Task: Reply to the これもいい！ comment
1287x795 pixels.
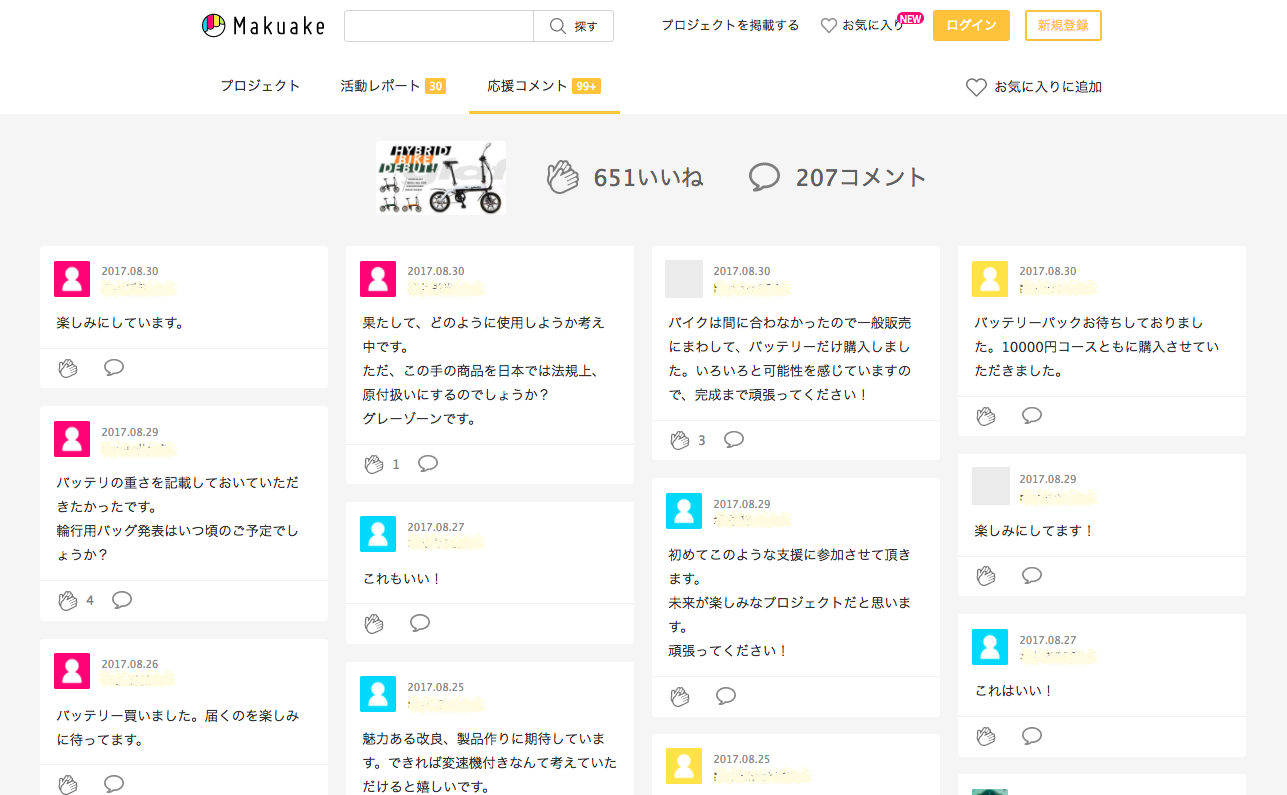Action: click(420, 623)
